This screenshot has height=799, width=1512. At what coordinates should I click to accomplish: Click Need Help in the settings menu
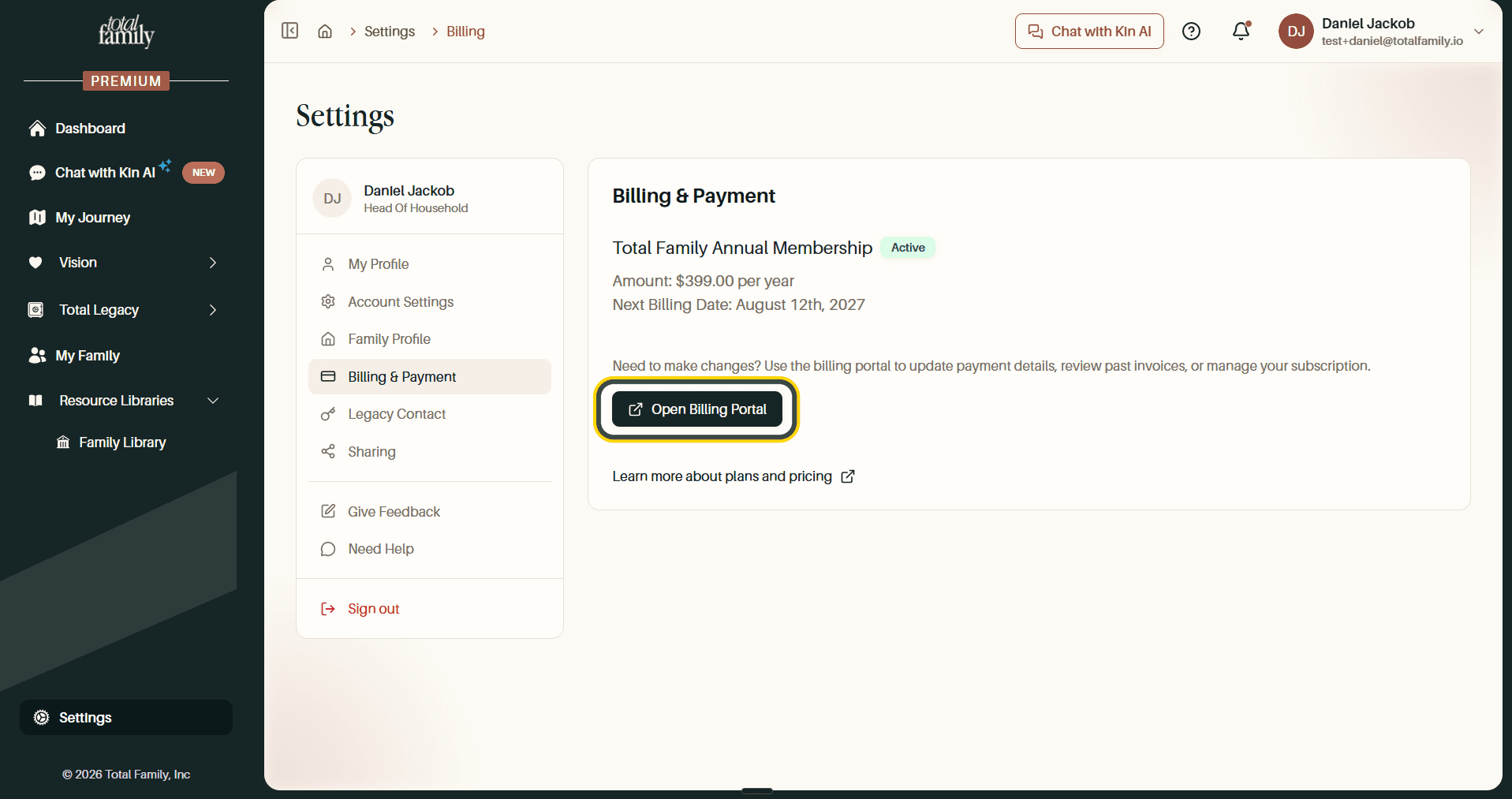click(430, 549)
